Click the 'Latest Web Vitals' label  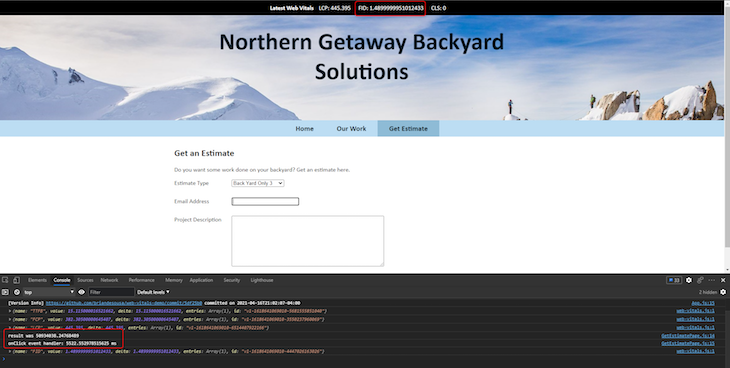(x=291, y=8)
